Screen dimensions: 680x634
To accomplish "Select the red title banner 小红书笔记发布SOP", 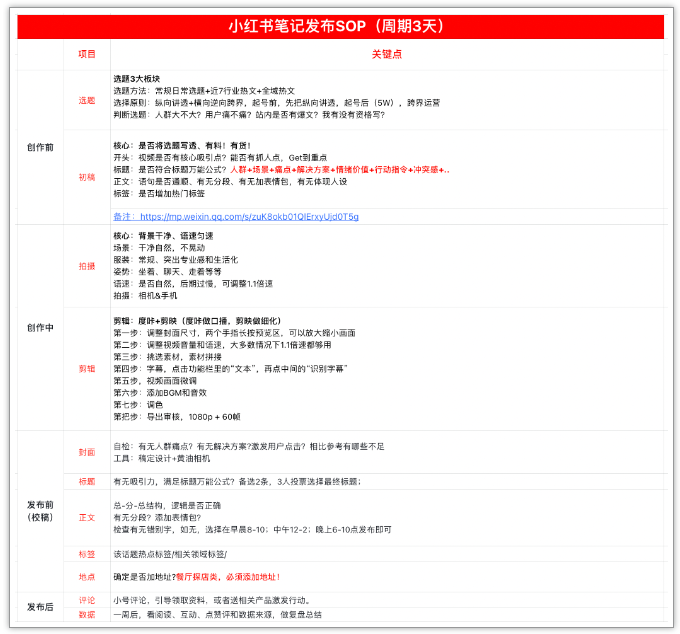I will (340, 26).
